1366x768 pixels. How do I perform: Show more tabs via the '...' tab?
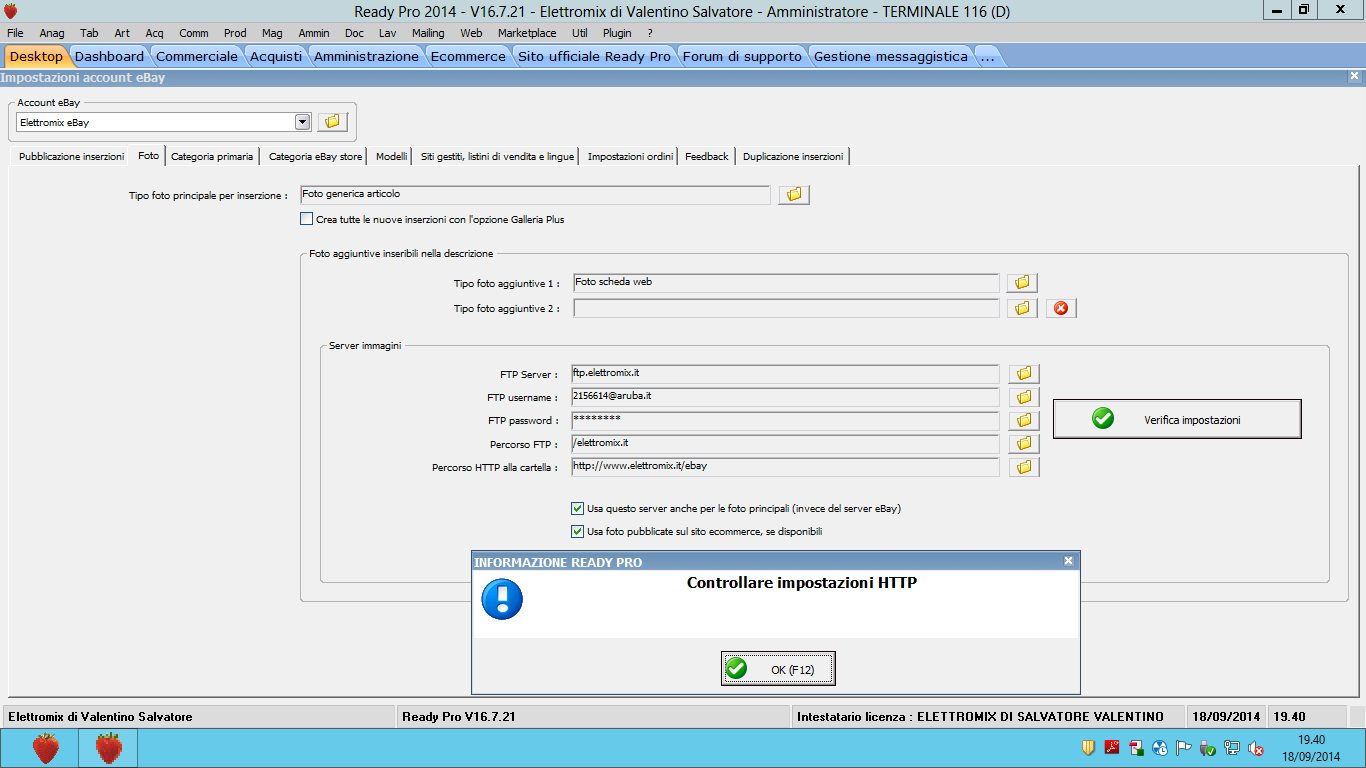click(x=987, y=56)
